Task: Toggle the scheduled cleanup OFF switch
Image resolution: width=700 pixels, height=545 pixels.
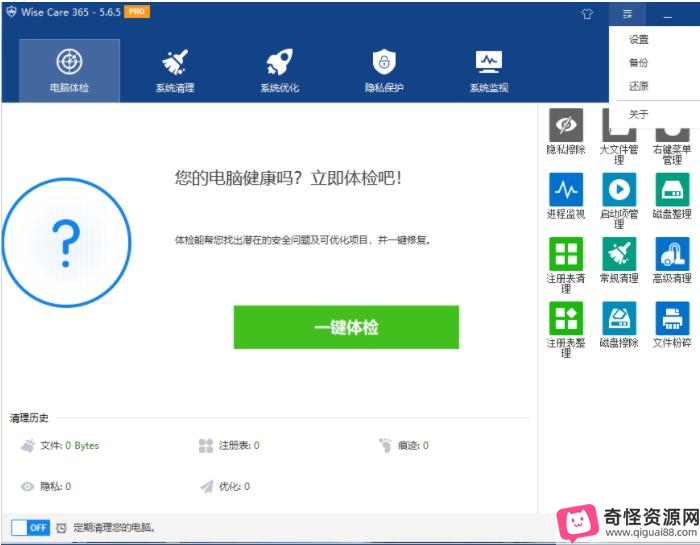Action: point(30,527)
